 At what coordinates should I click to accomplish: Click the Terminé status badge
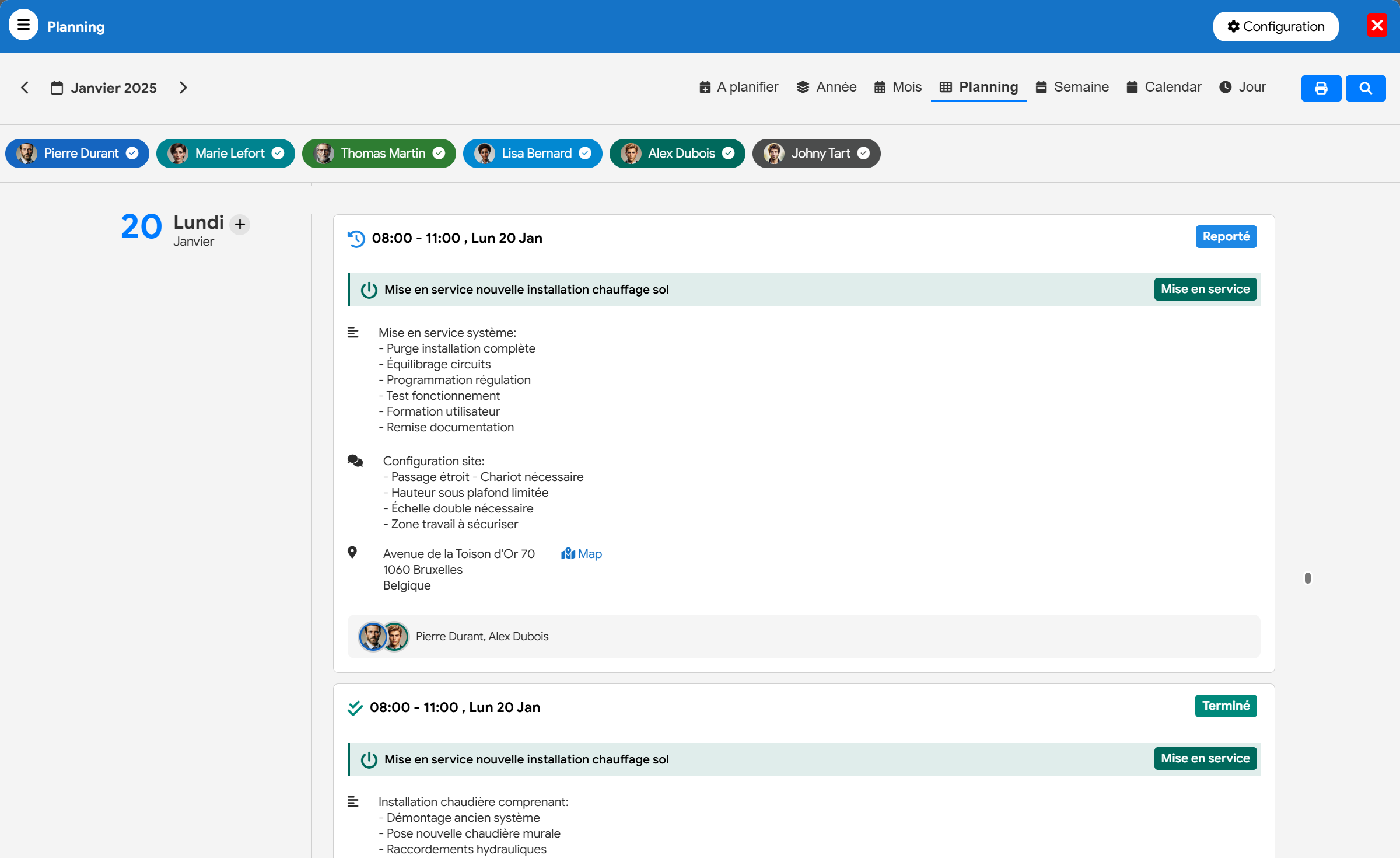click(1226, 706)
